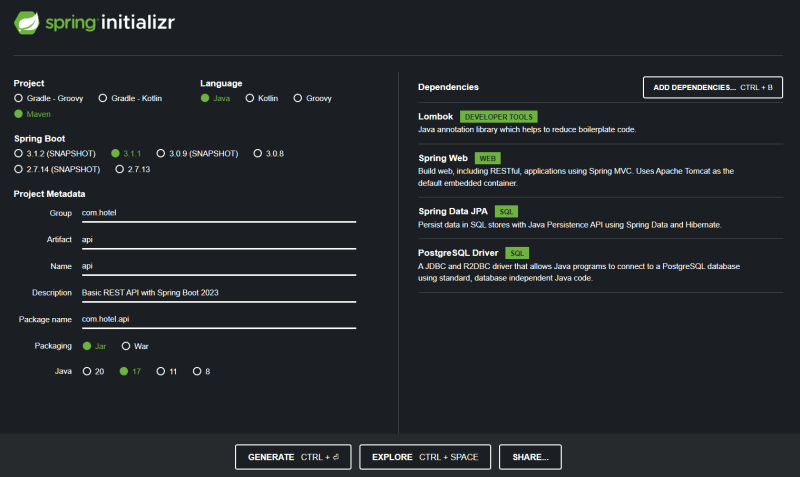
Task: Focus the Name input field
Action: (x=219, y=266)
